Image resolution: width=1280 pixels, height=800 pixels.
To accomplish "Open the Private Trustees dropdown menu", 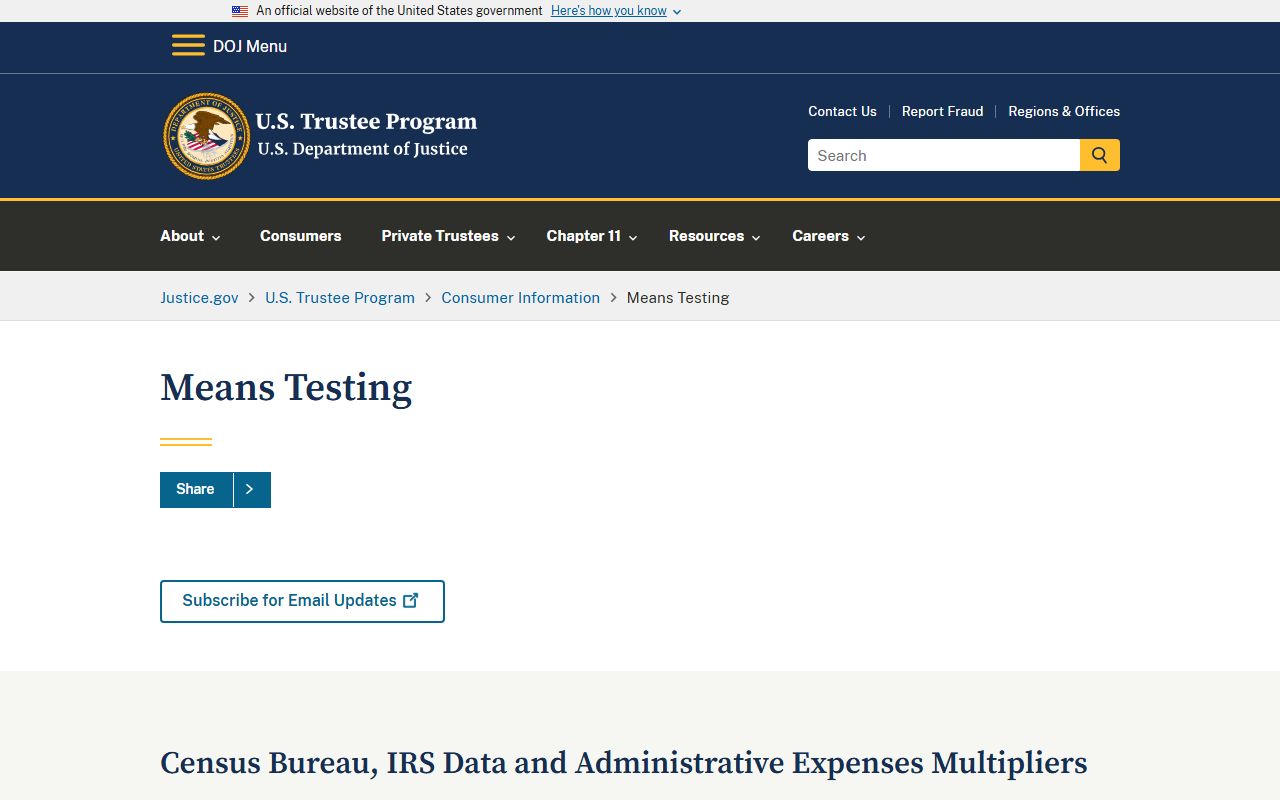I will [x=448, y=236].
